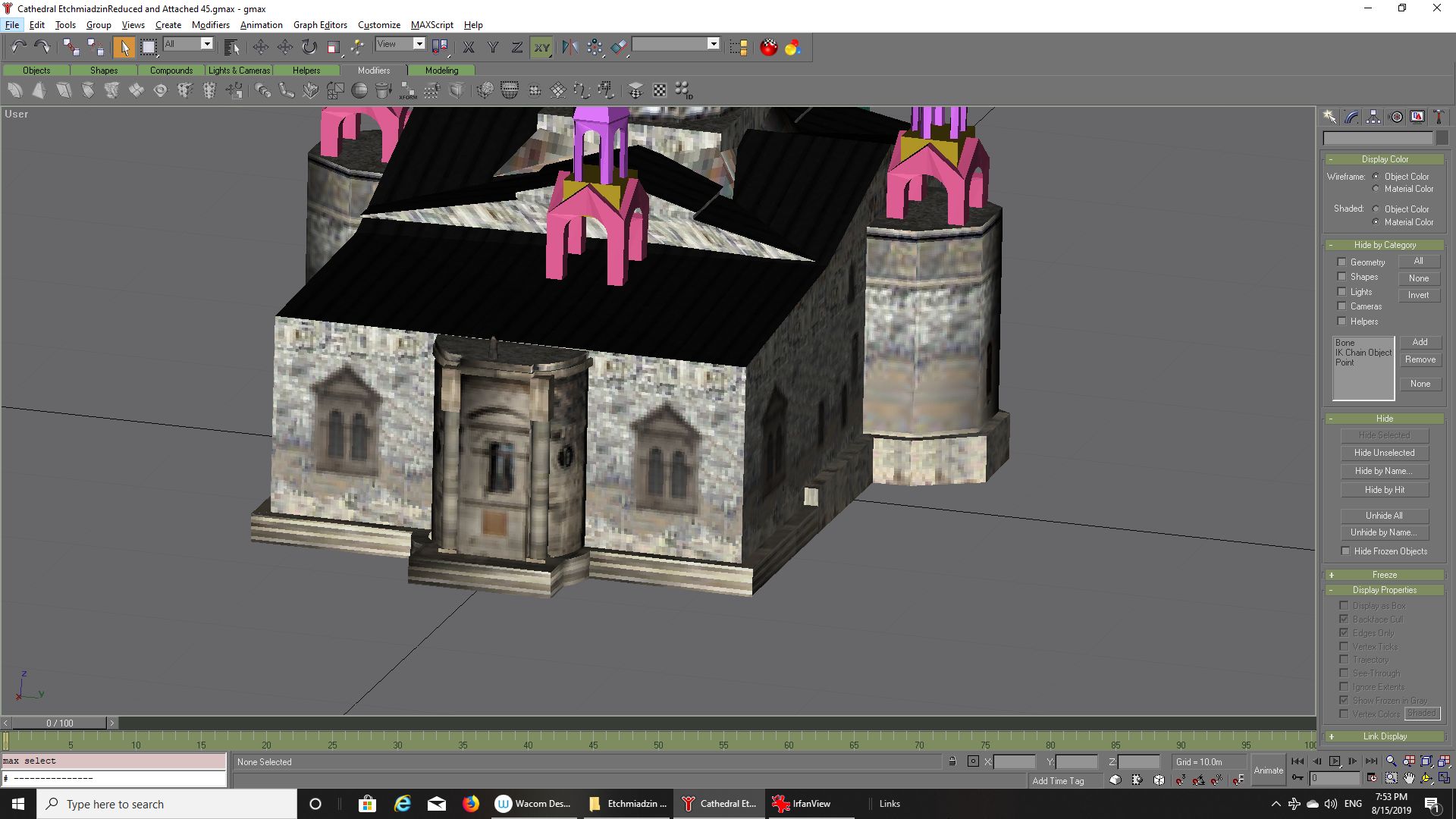Image resolution: width=1456 pixels, height=819 pixels.
Task: Open the Graph Editors menu
Action: click(x=319, y=25)
